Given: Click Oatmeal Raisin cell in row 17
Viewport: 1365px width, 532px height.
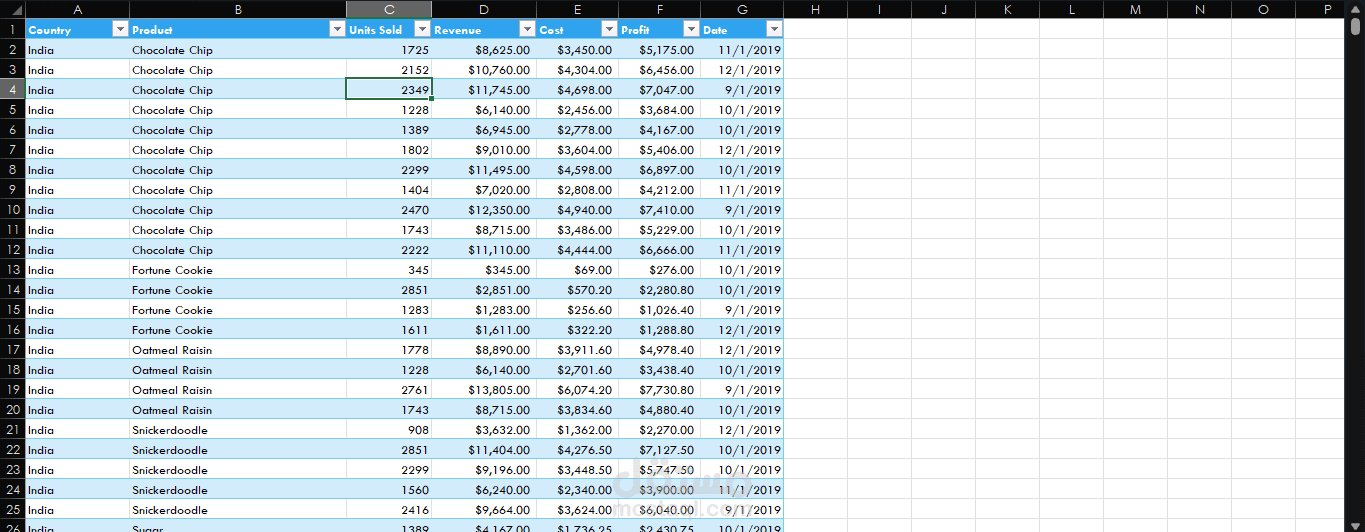Looking at the screenshot, I should tap(238, 349).
